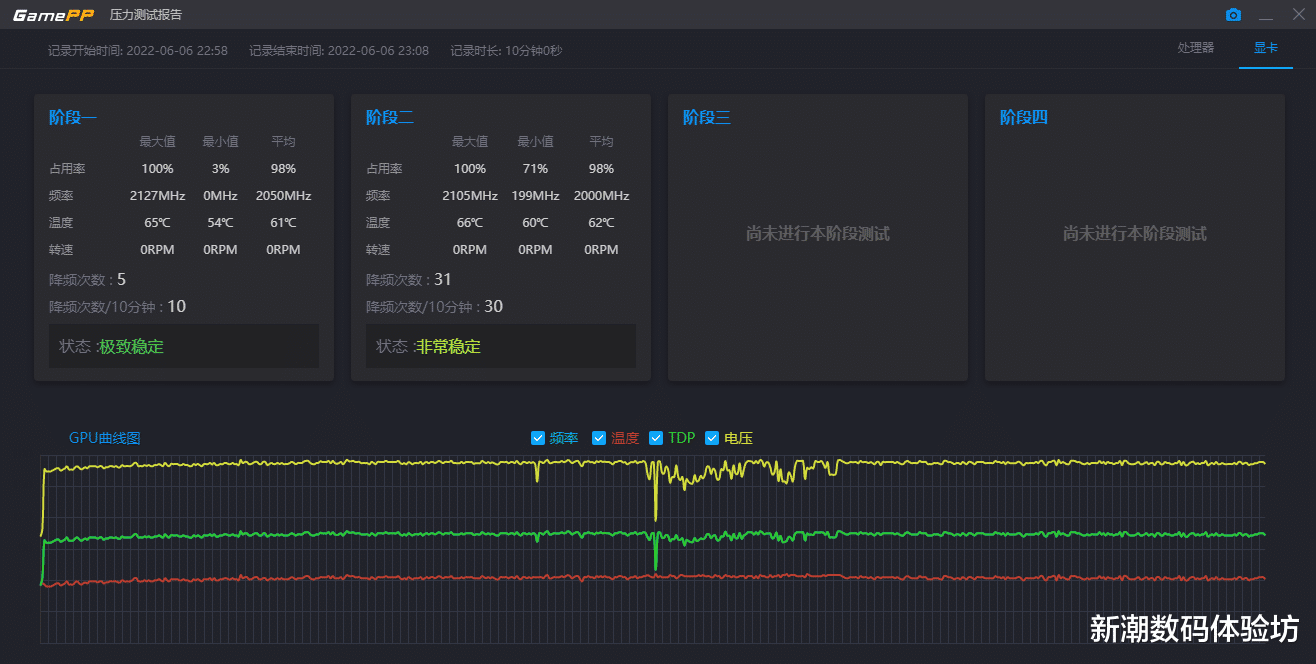This screenshot has width=1316, height=664.
Task: Uncheck the 温度 curve checkbox
Action: point(599,437)
